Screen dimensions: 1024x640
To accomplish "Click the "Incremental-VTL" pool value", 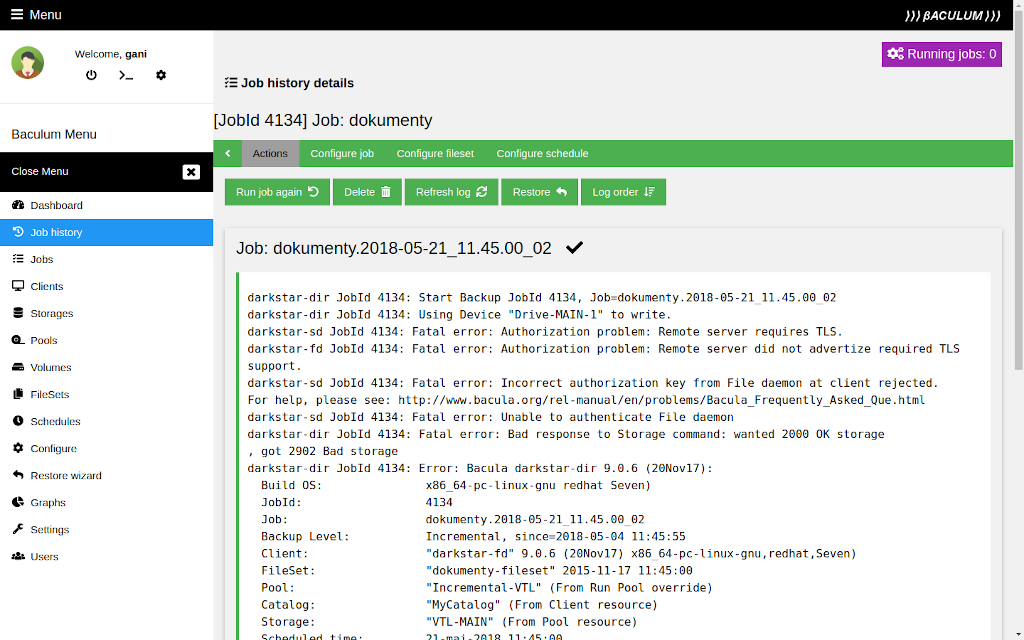I will coord(484,588).
